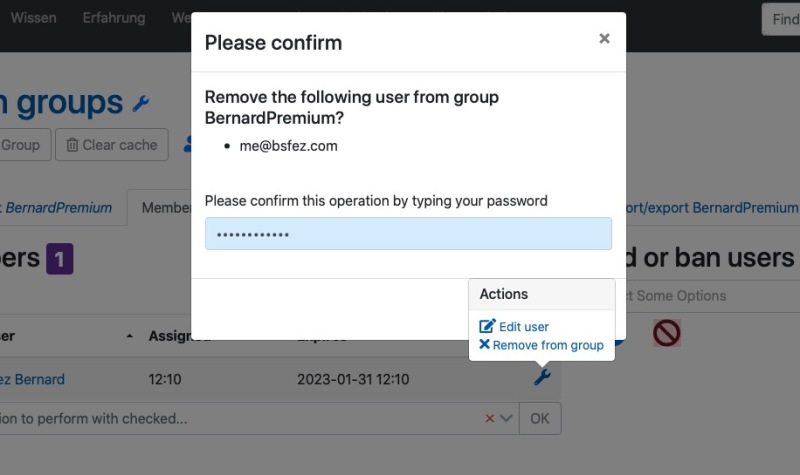Clear the checked-action selection with red x
This screenshot has width=800, height=475.
(x=490, y=418)
